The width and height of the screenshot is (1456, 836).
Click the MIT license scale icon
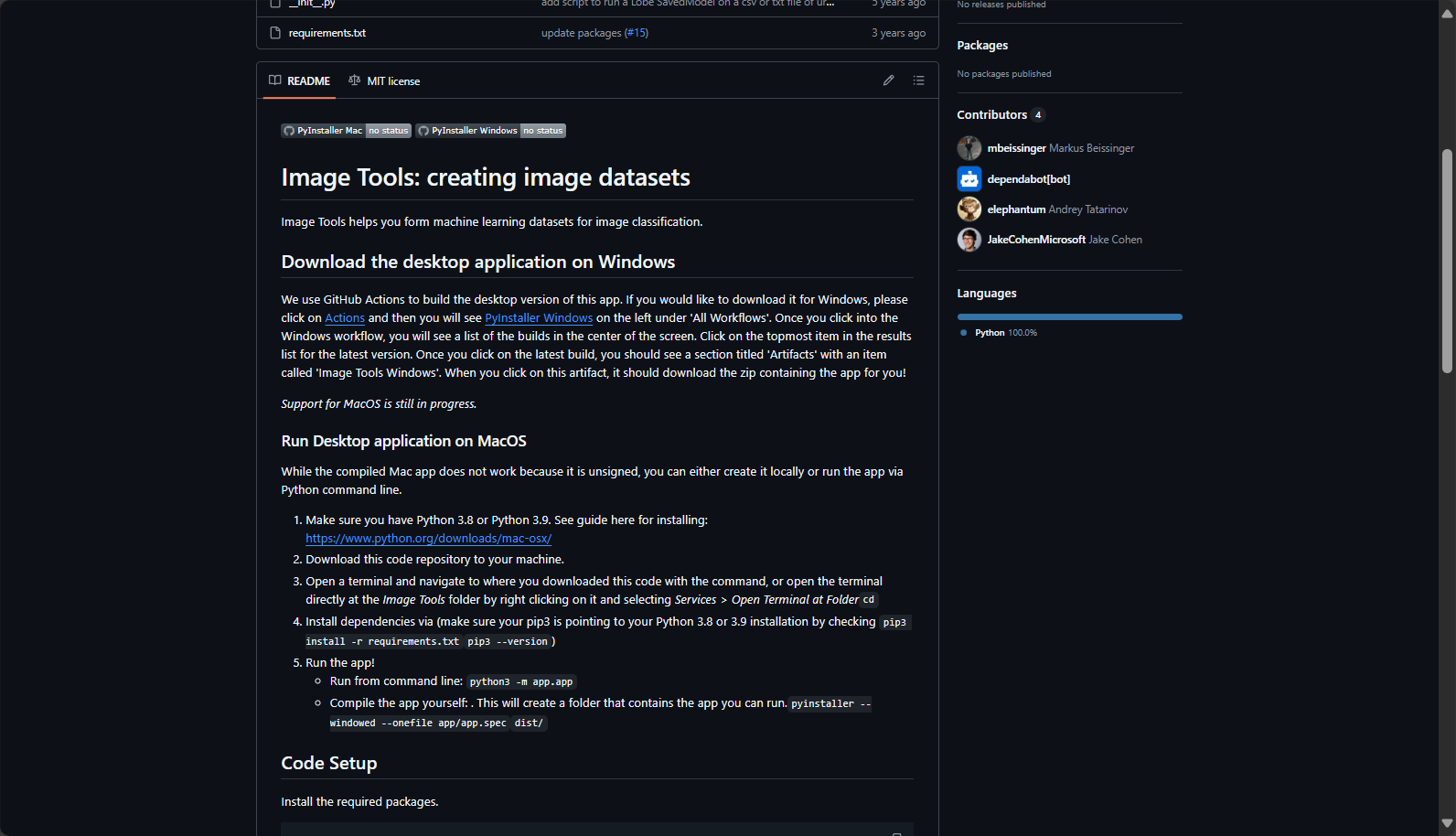pos(355,80)
